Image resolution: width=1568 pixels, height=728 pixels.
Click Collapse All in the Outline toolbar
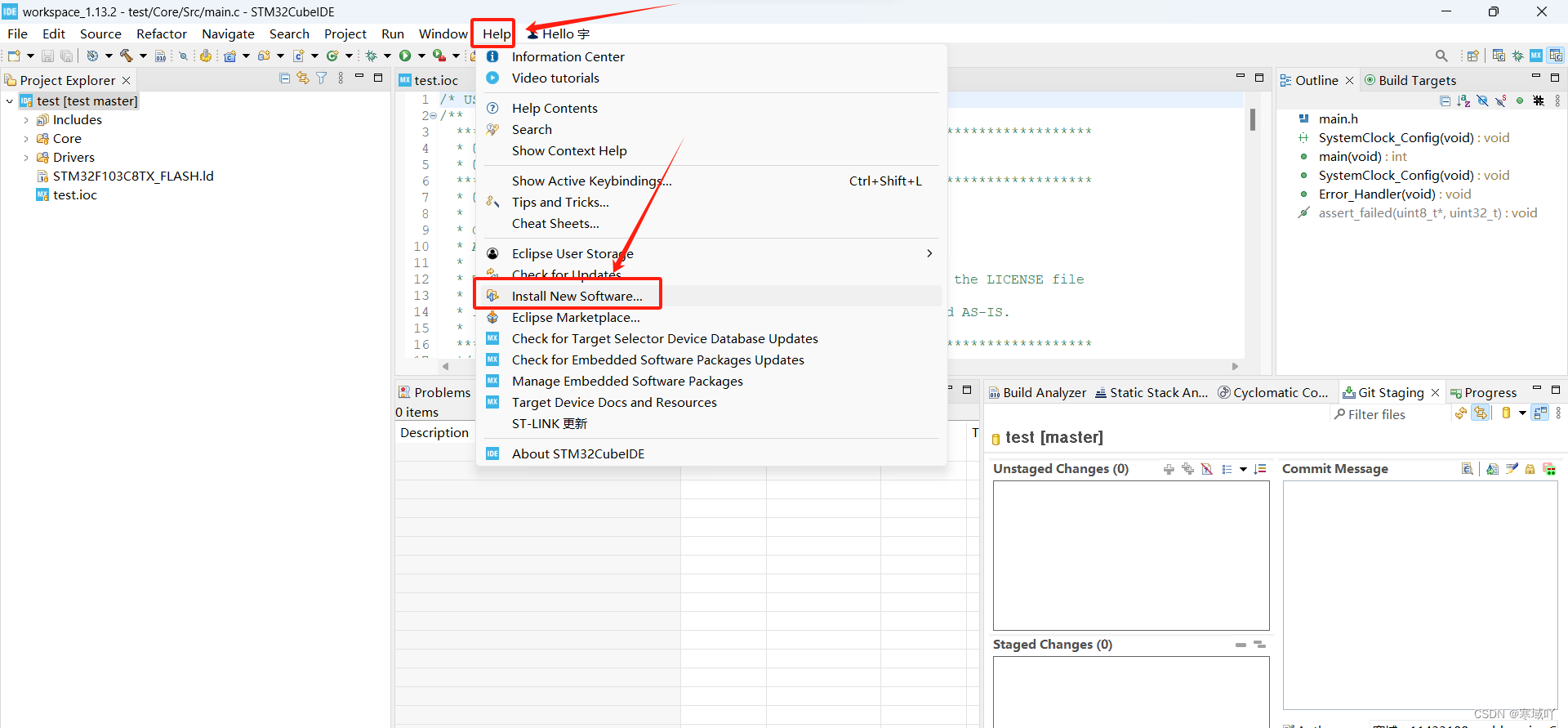coord(1445,100)
